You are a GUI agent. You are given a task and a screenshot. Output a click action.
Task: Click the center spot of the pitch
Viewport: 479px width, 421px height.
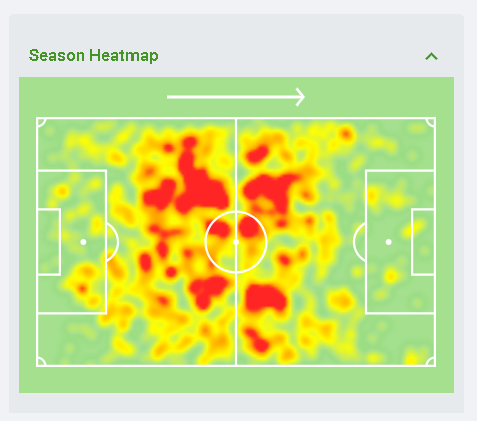(236, 242)
